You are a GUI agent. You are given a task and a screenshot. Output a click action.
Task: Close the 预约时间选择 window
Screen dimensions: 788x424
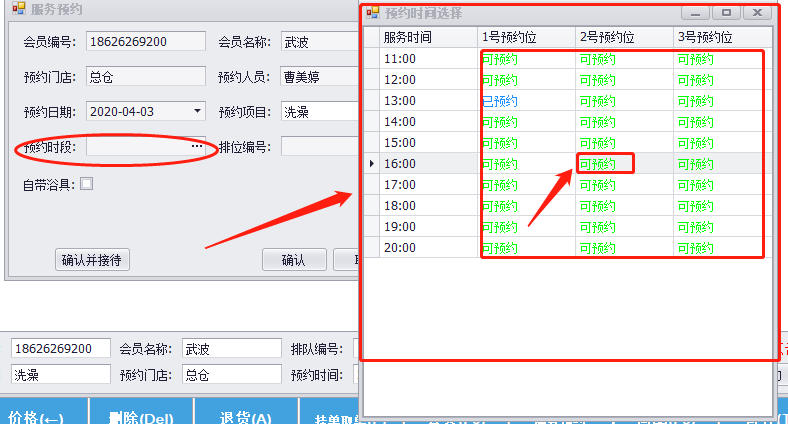click(758, 13)
